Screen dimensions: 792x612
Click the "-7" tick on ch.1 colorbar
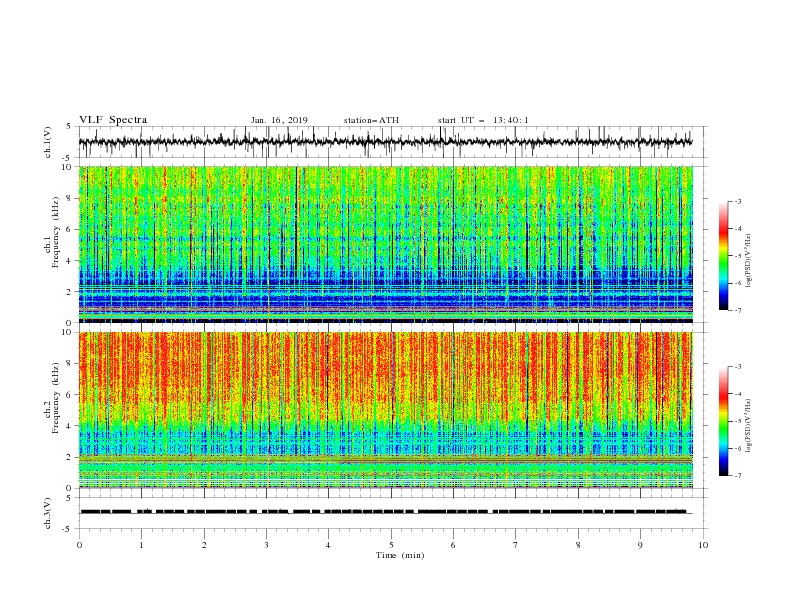click(x=737, y=310)
